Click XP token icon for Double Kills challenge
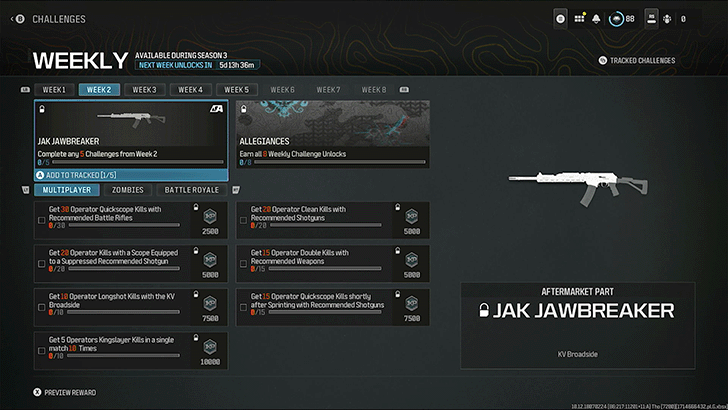Viewport: 728px width, 410px height. [412, 260]
